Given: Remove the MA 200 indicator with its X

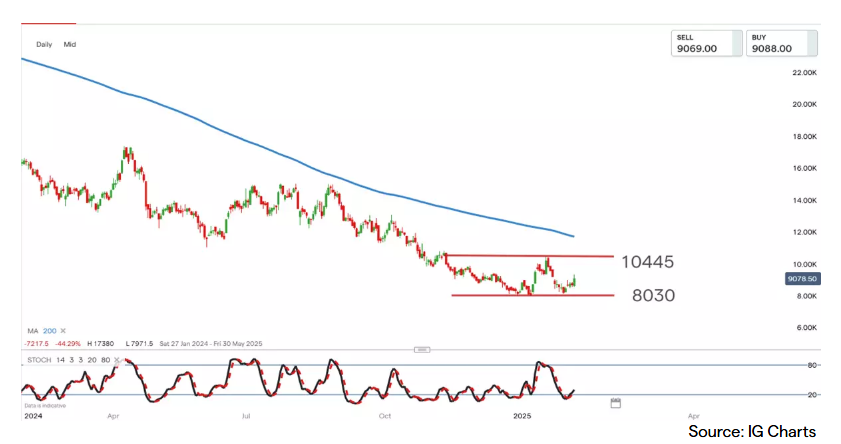Looking at the screenshot, I should coord(63,331).
